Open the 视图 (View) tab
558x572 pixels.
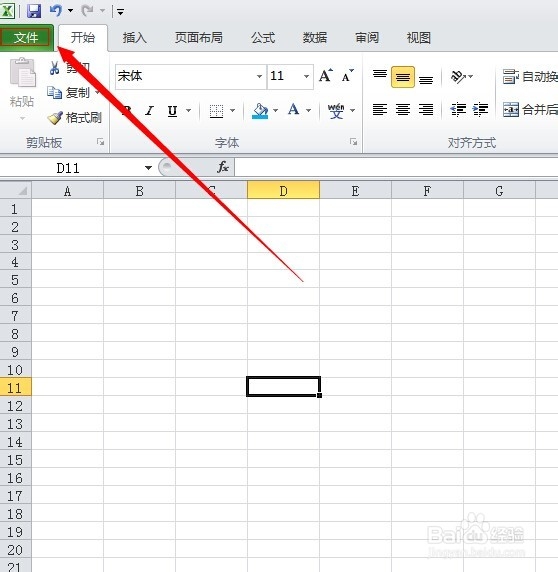tap(419, 38)
